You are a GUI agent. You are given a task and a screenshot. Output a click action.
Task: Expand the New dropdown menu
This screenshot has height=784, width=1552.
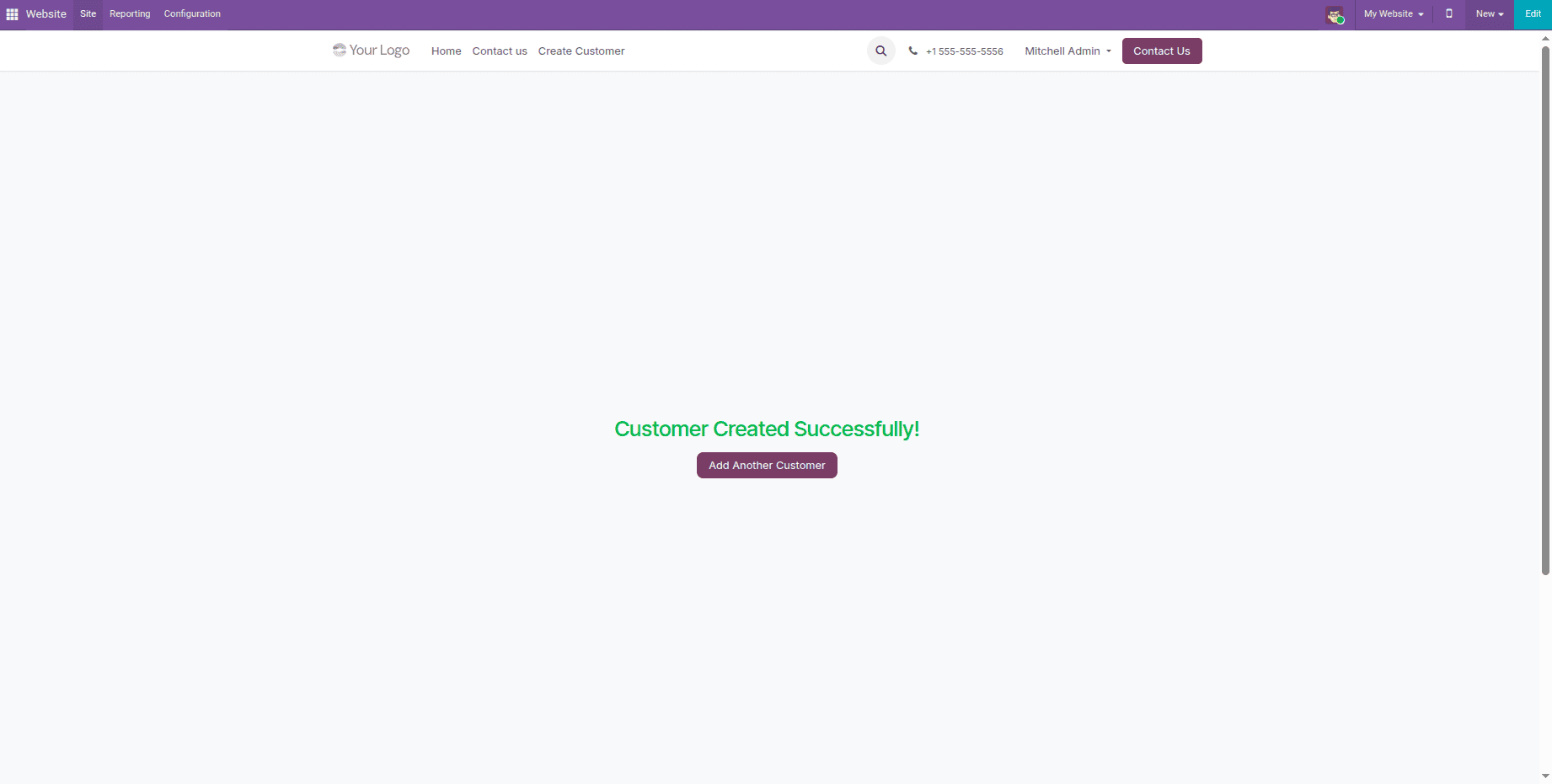[1489, 13]
